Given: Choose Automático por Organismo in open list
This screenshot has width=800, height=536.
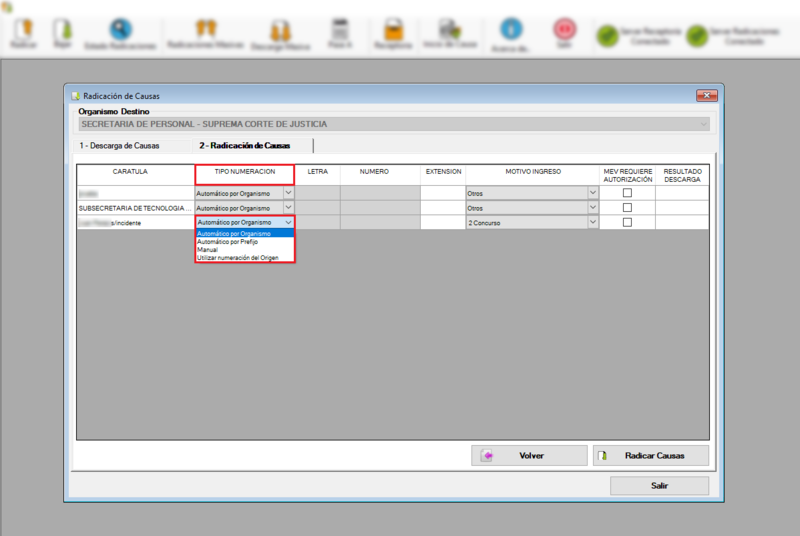Looking at the screenshot, I should pyautogui.click(x=245, y=233).
